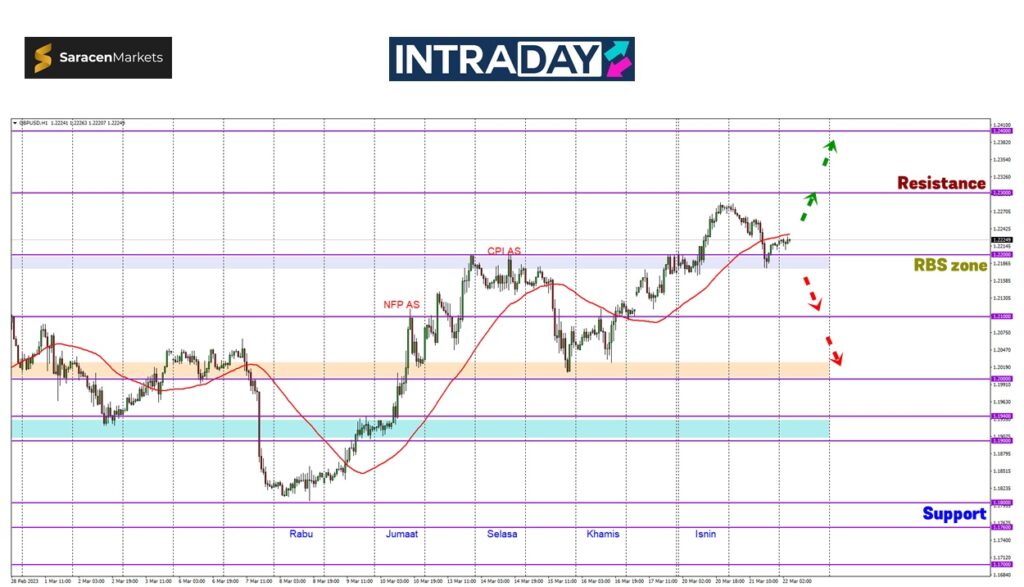Click the lower red arrow near orange zone
The height and width of the screenshot is (587, 1024).
[x=832, y=351]
